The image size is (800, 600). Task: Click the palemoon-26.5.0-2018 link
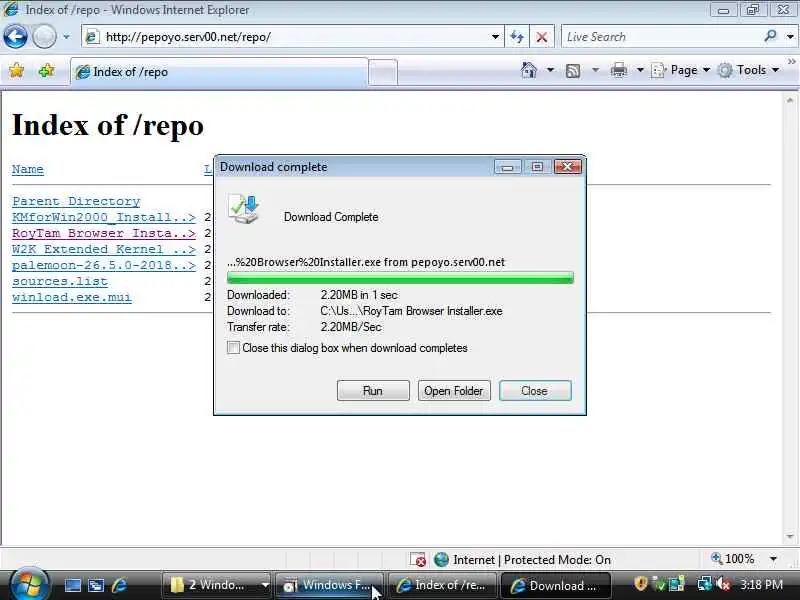click(104, 265)
